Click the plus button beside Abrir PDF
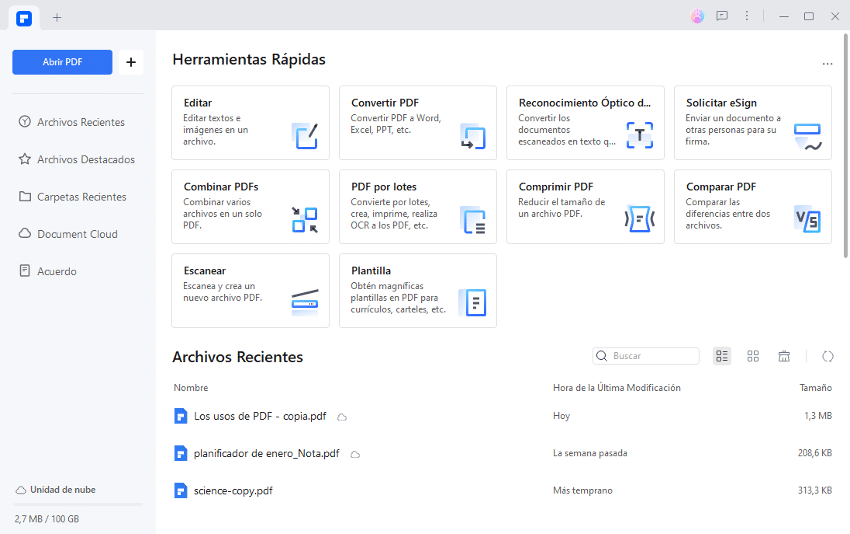Viewport: 850px width, 534px height. tap(131, 62)
